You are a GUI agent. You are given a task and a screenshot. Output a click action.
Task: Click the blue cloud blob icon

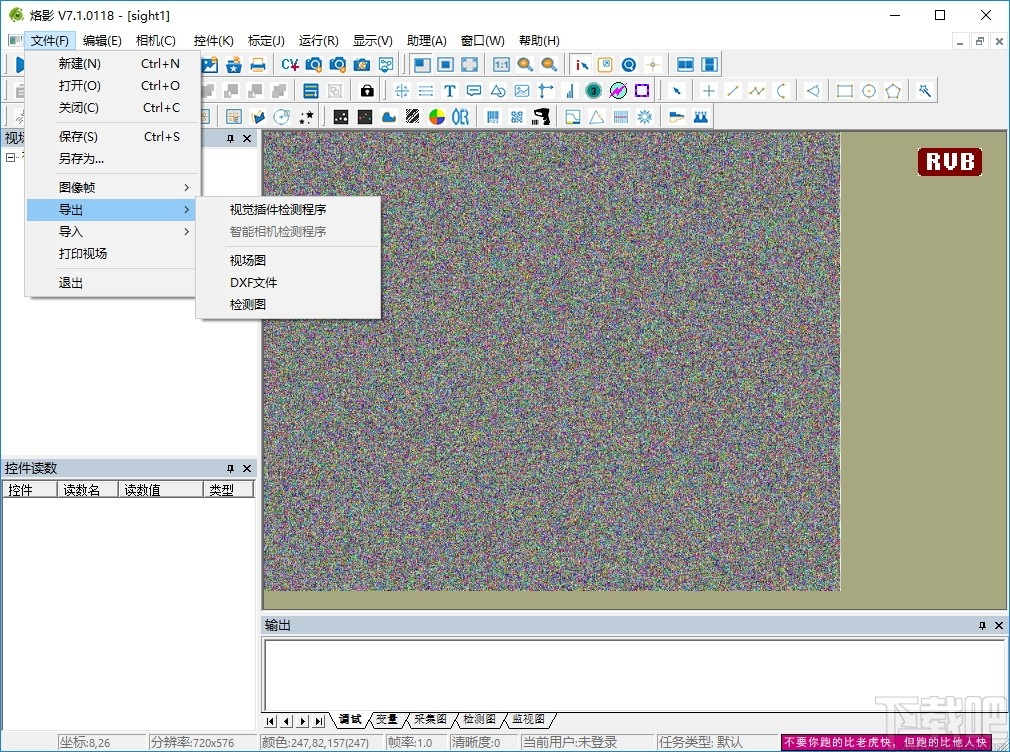pos(388,117)
